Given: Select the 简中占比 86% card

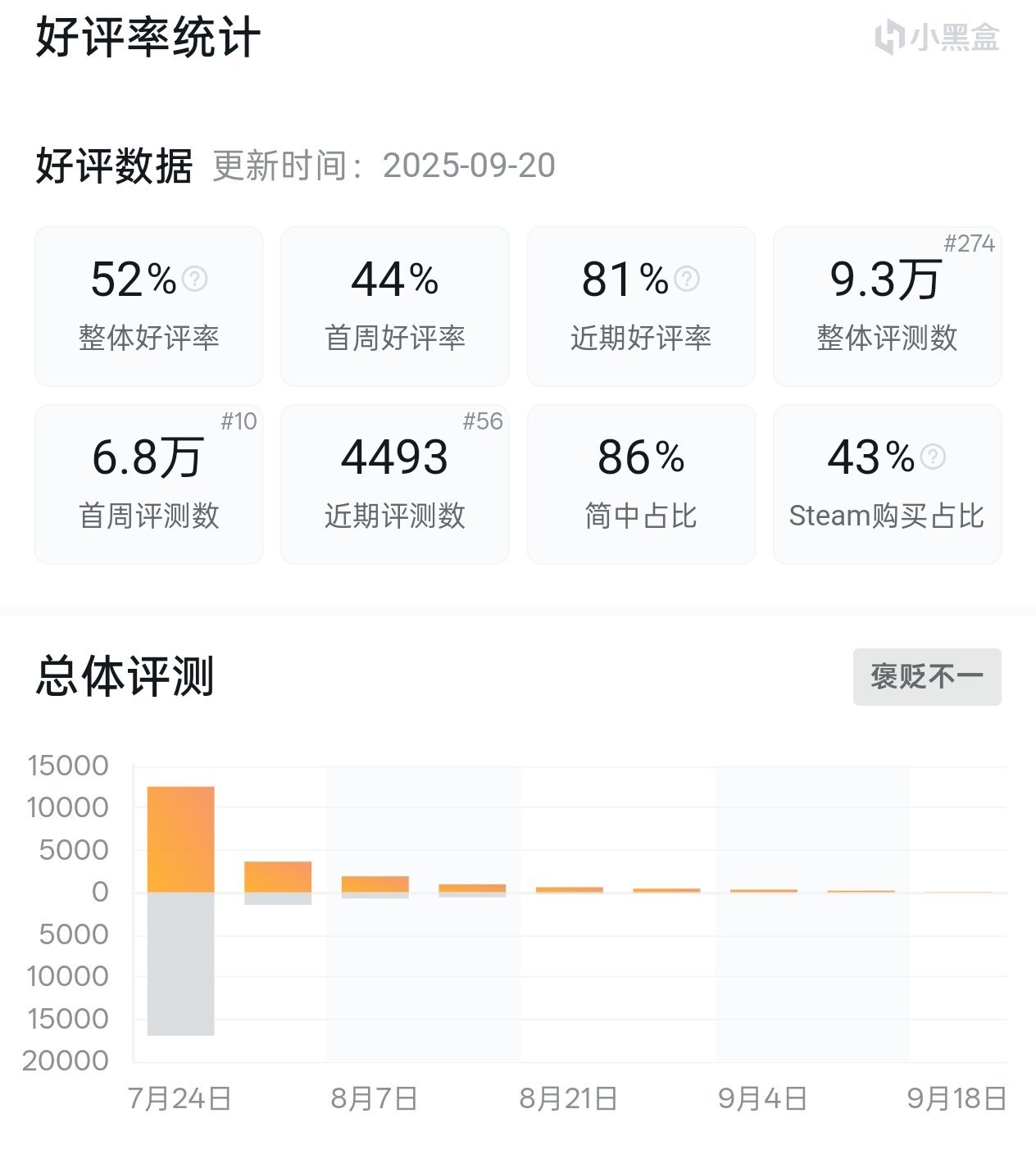Looking at the screenshot, I should click(x=641, y=484).
